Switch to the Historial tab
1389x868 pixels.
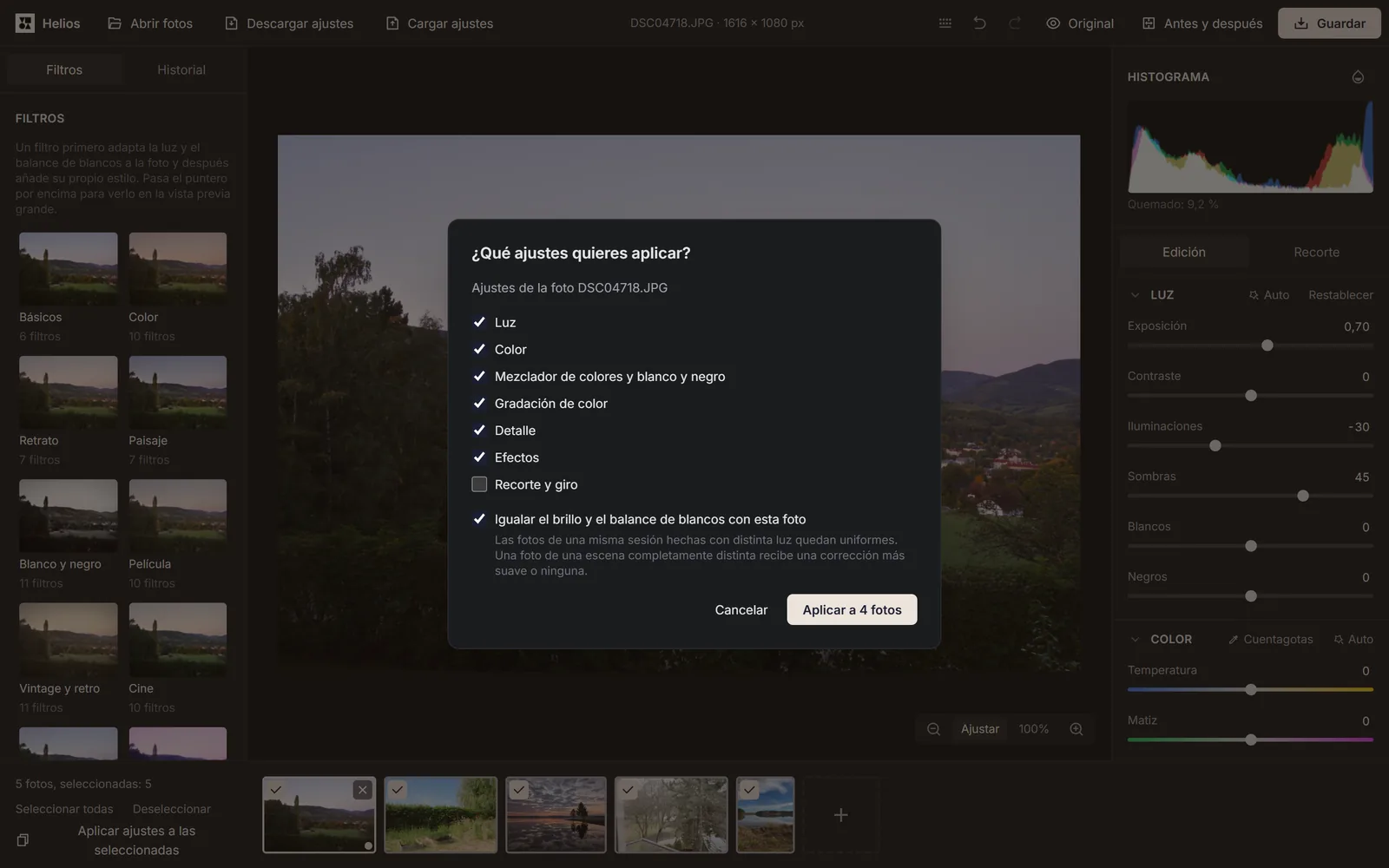181,70
